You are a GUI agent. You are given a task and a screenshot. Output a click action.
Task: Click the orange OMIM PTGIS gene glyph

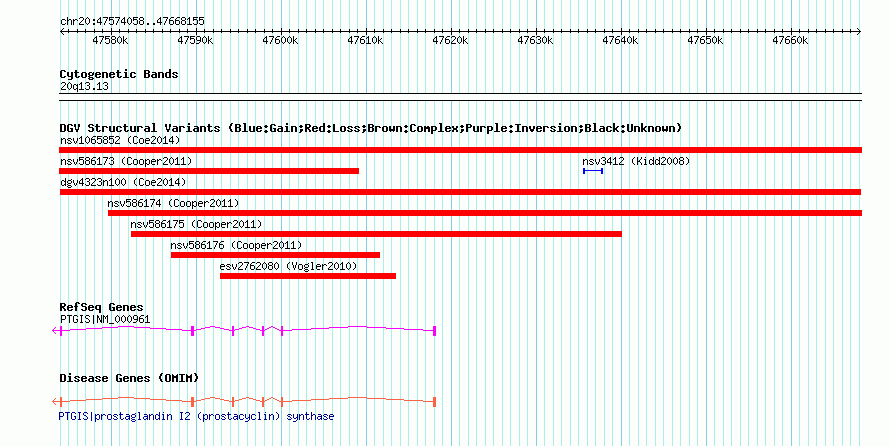[244, 401]
